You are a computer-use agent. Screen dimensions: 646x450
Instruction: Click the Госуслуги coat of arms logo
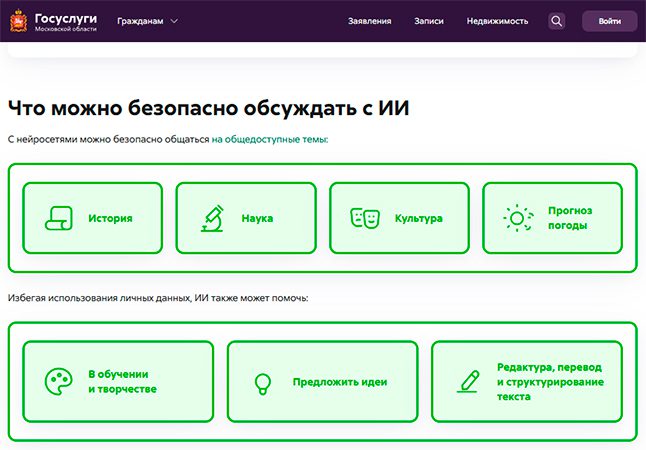pyautogui.click(x=20, y=21)
